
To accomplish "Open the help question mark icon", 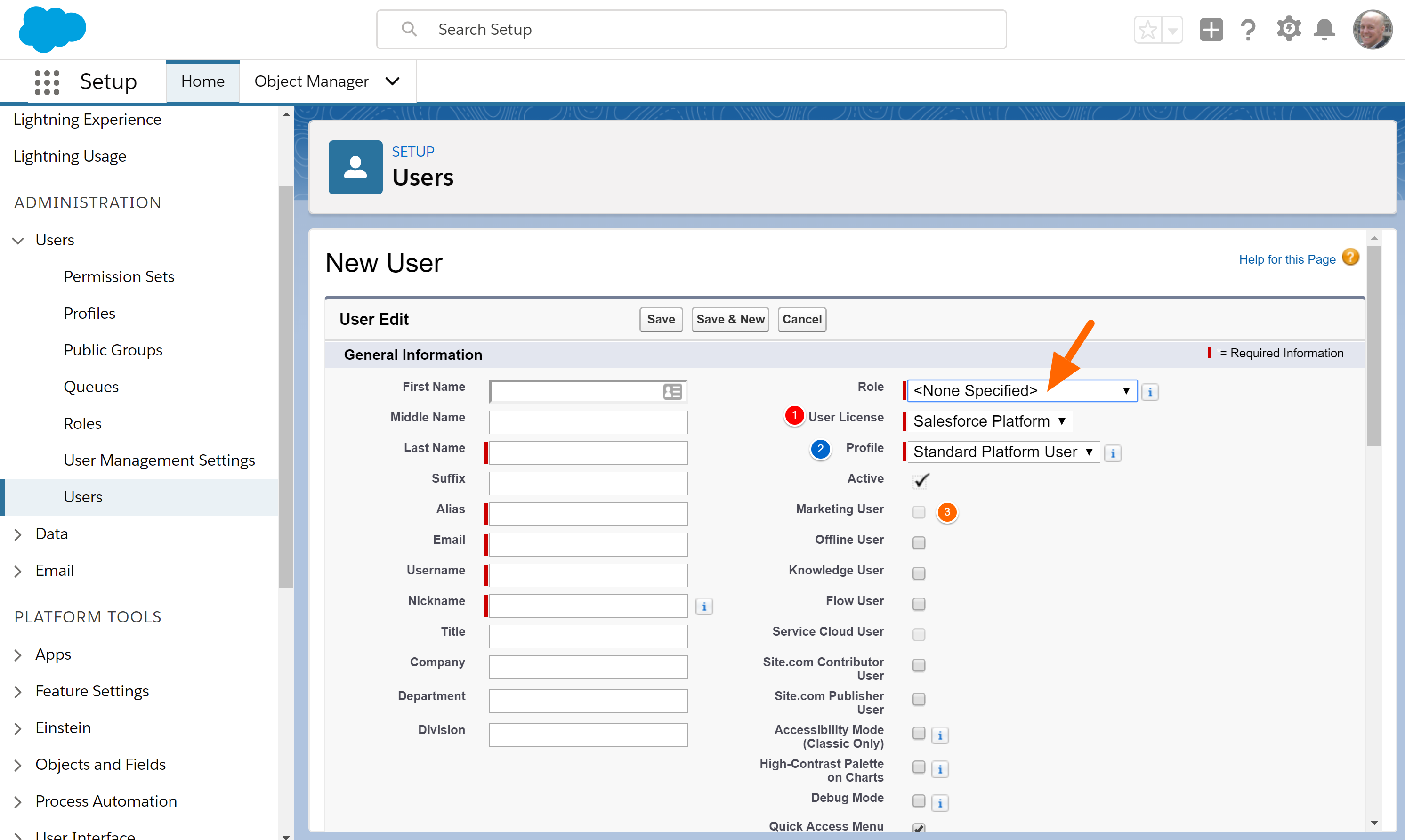I will 1248,30.
